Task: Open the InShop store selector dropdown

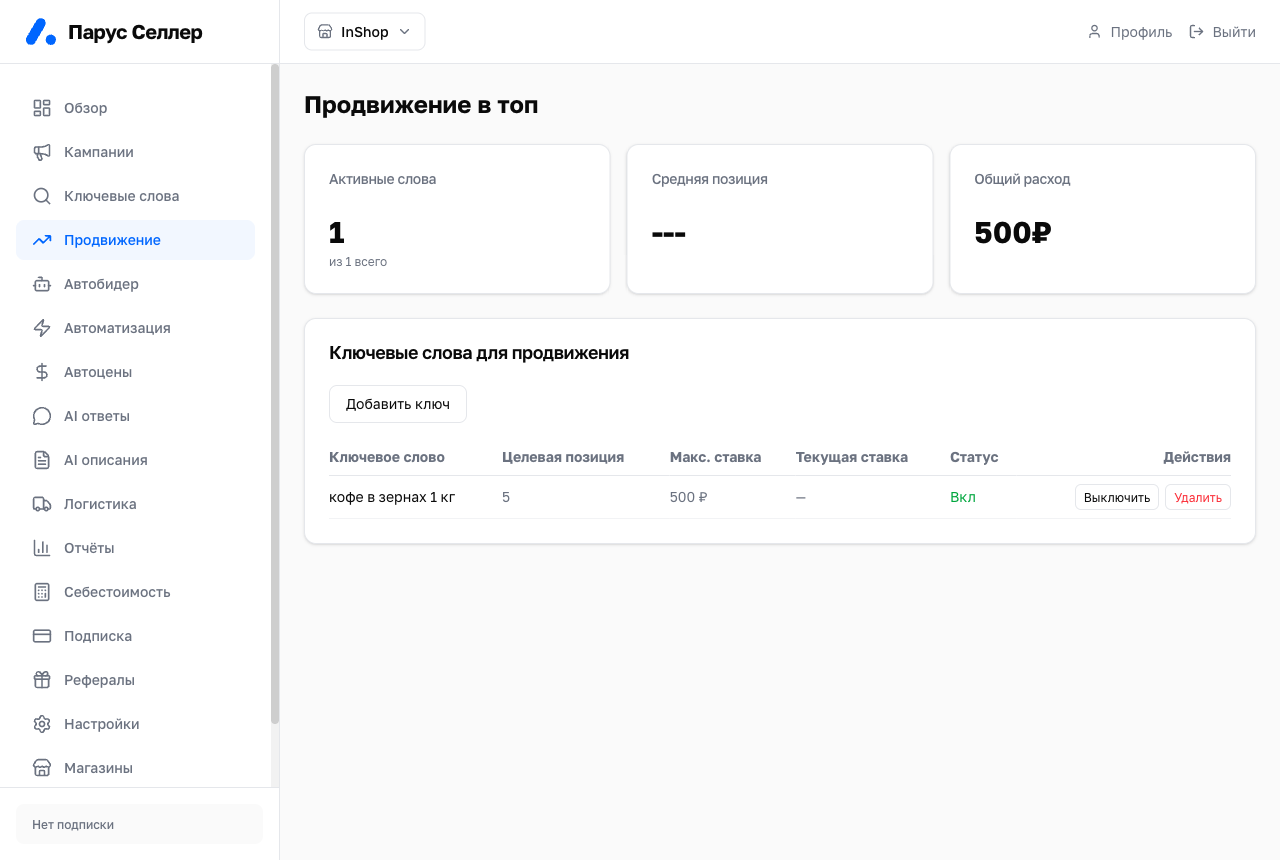Action: [364, 32]
